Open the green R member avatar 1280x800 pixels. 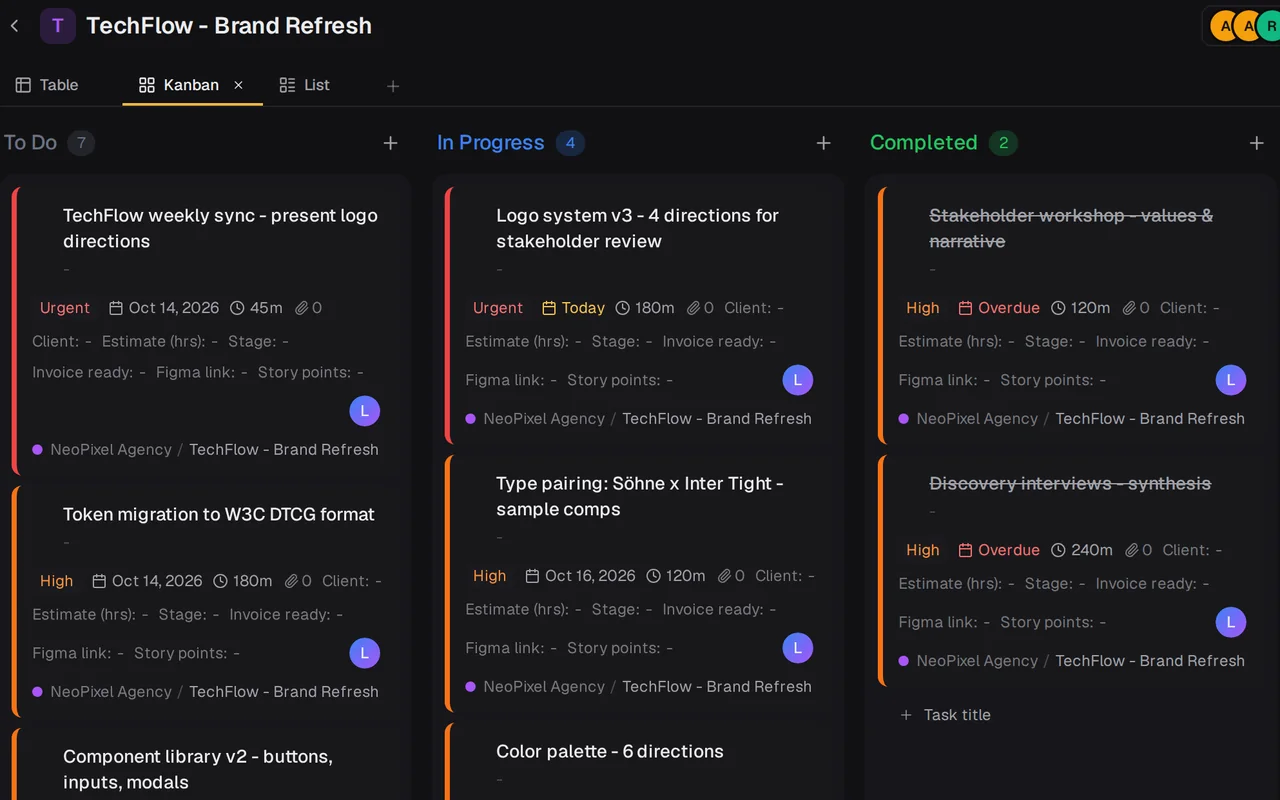[1270, 26]
